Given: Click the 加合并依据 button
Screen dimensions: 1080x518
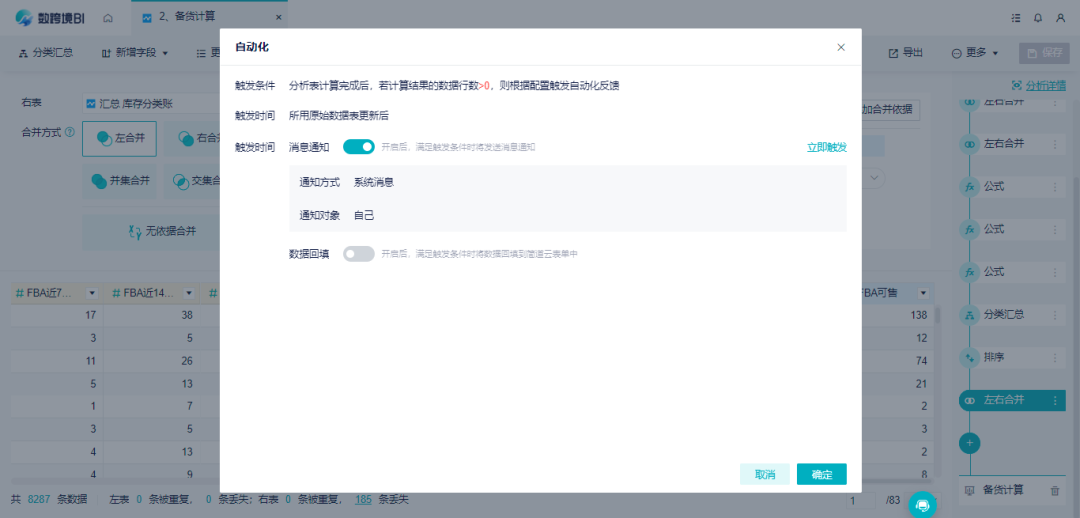Looking at the screenshot, I should click(891, 110).
